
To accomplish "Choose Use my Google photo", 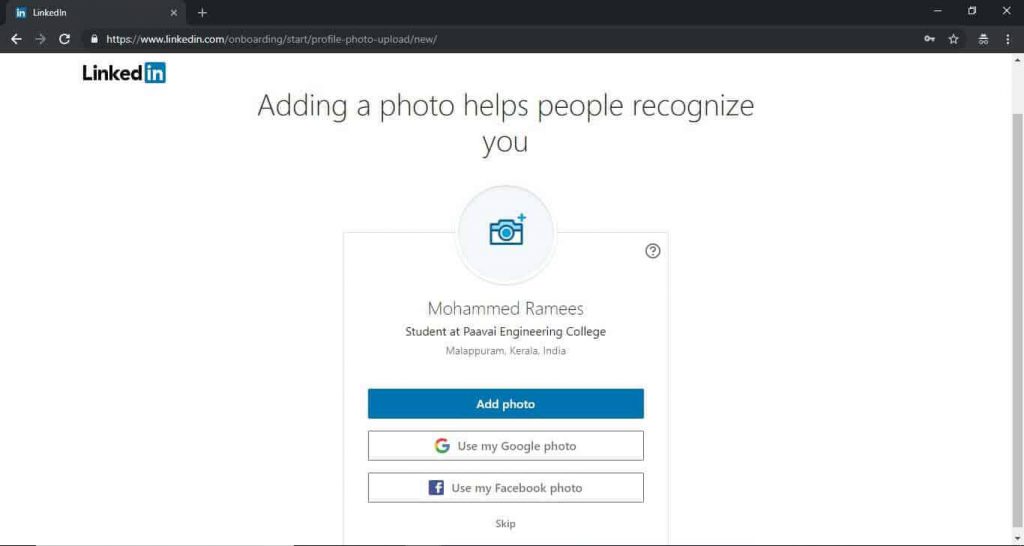I will click(505, 445).
